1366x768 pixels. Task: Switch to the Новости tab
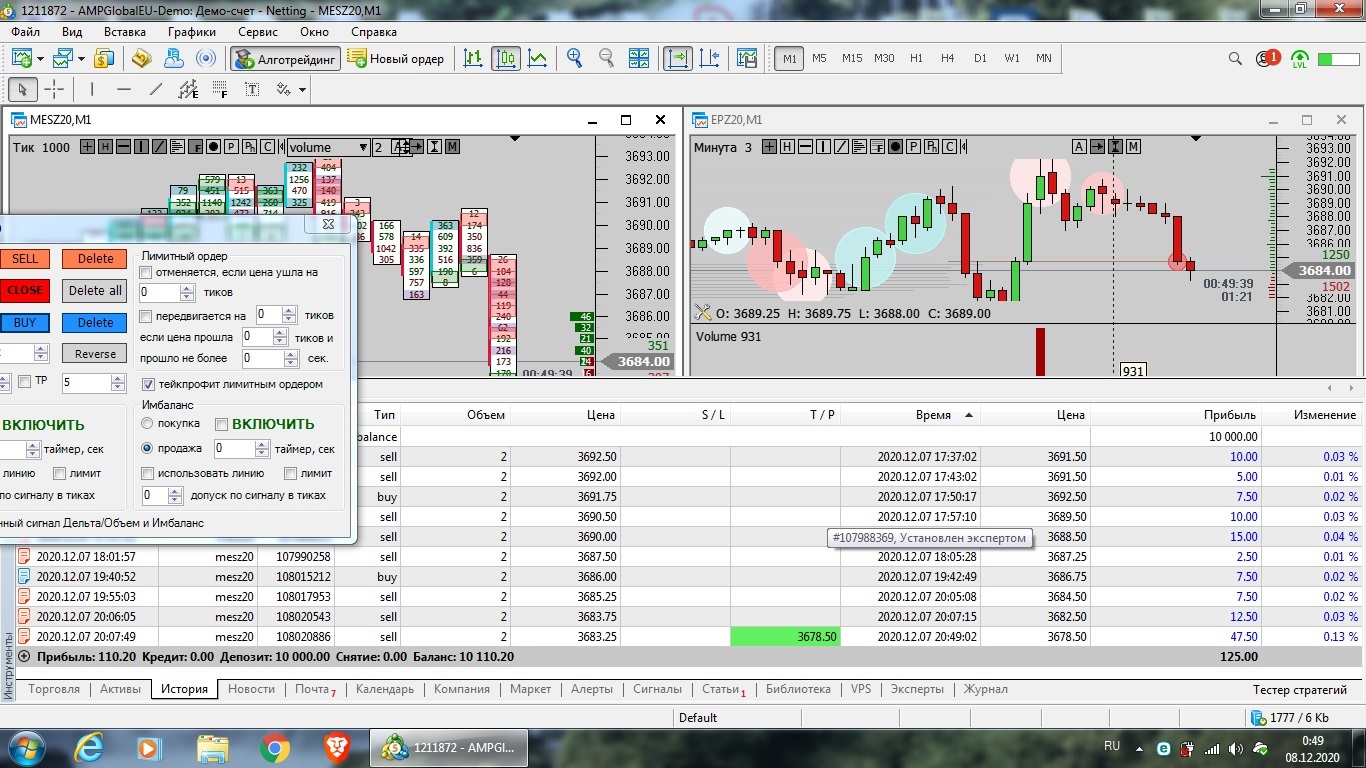tap(251, 689)
